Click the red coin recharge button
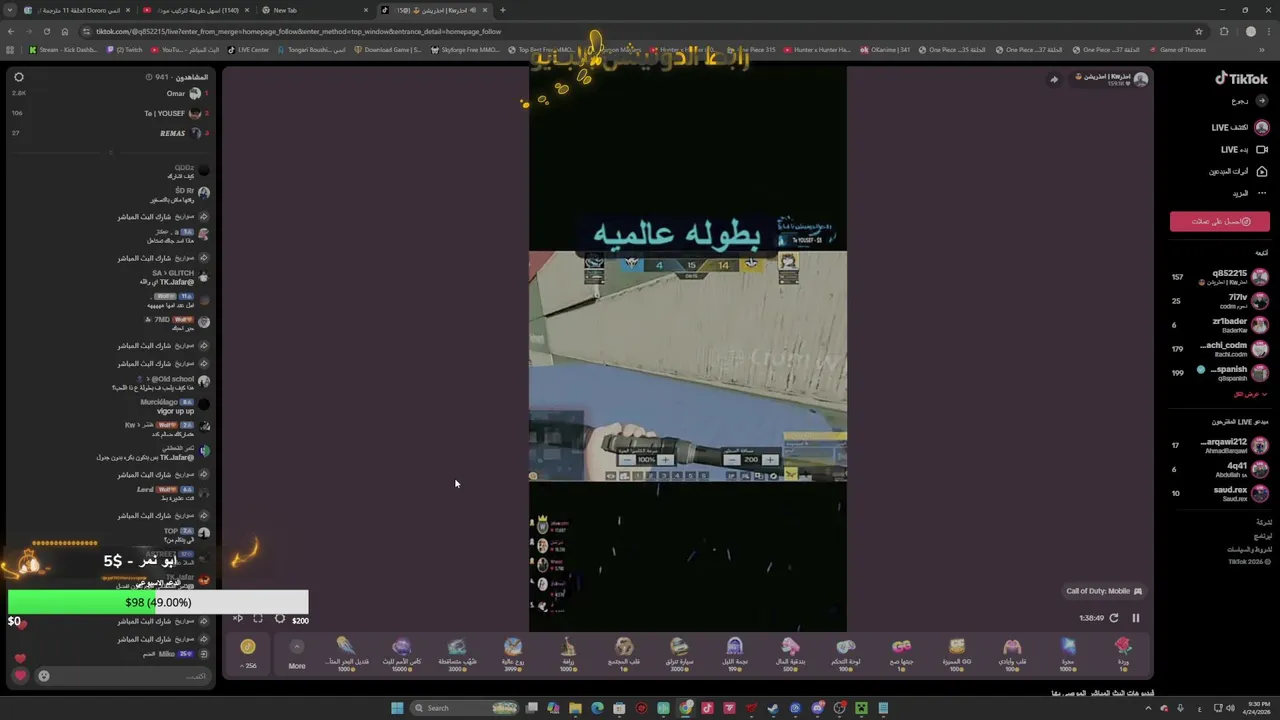The width and height of the screenshot is (1280, 720). (1220, 222)
